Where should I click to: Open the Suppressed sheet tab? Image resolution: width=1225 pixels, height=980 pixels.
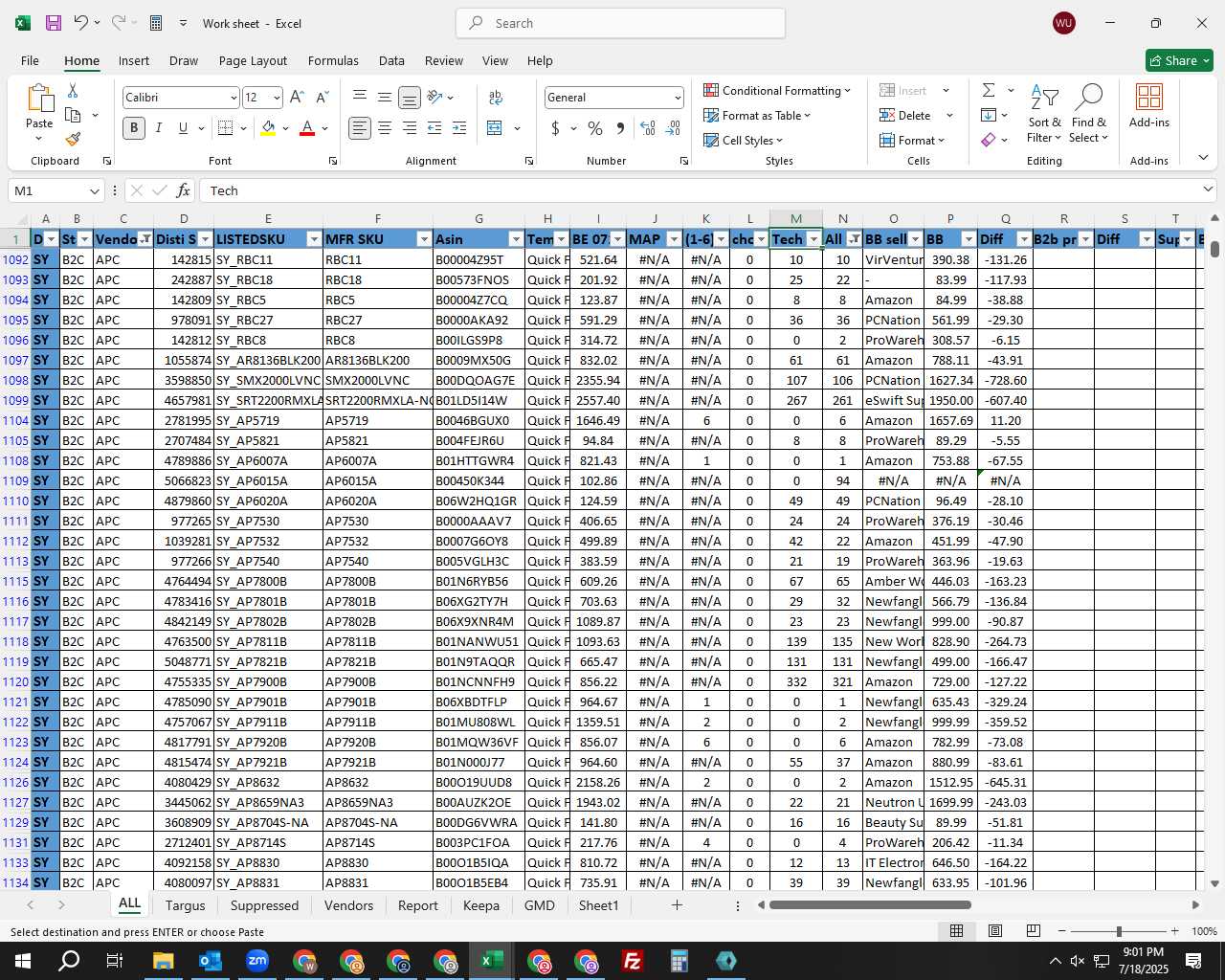coord(264,905)
